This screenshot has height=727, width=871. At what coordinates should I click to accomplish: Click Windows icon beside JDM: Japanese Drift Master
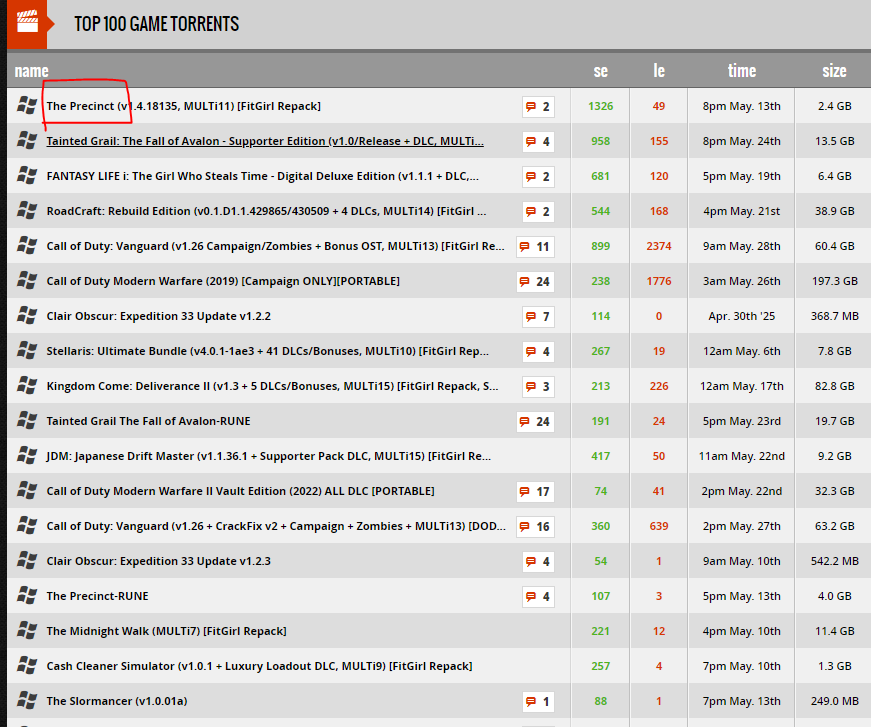pos(27,455)
